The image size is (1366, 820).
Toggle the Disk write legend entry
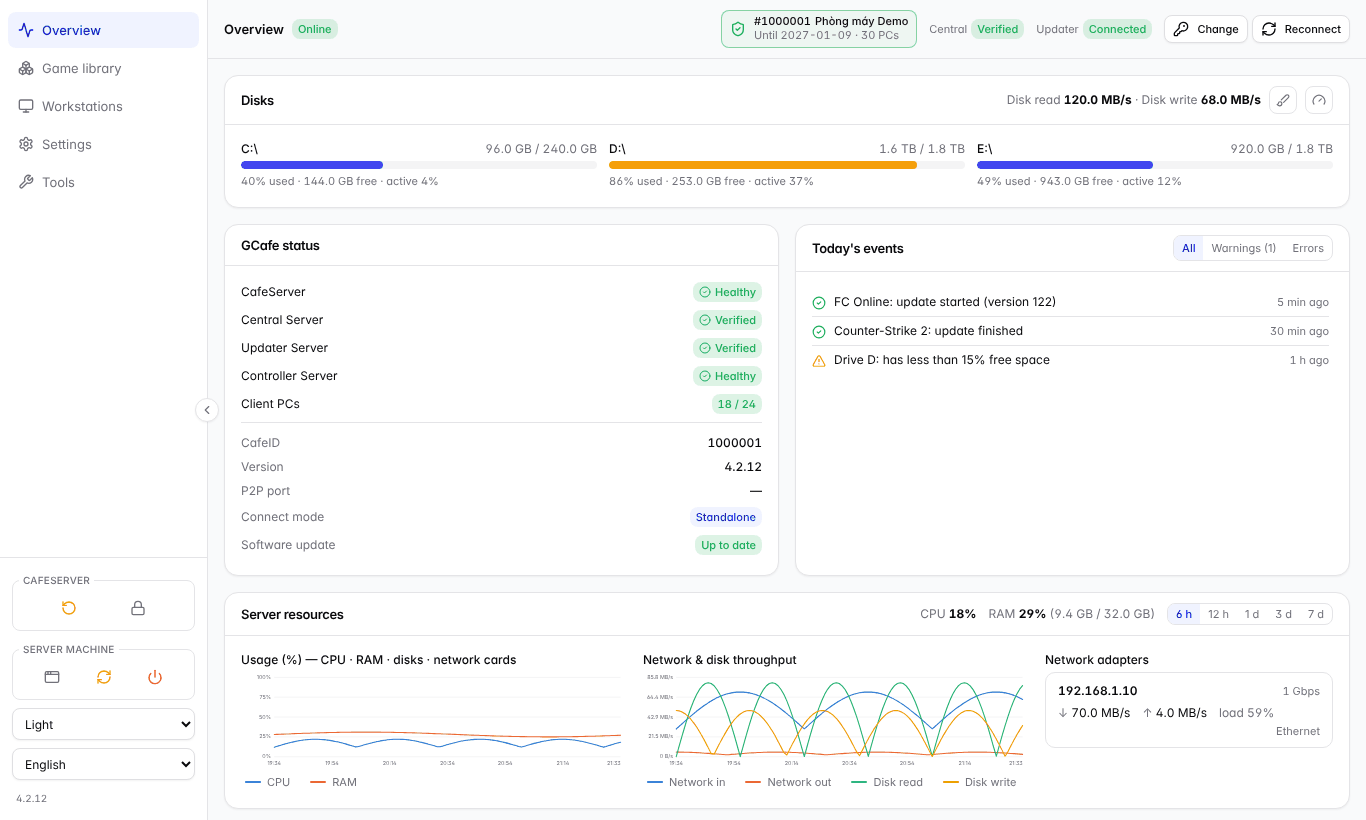[979, 782]
